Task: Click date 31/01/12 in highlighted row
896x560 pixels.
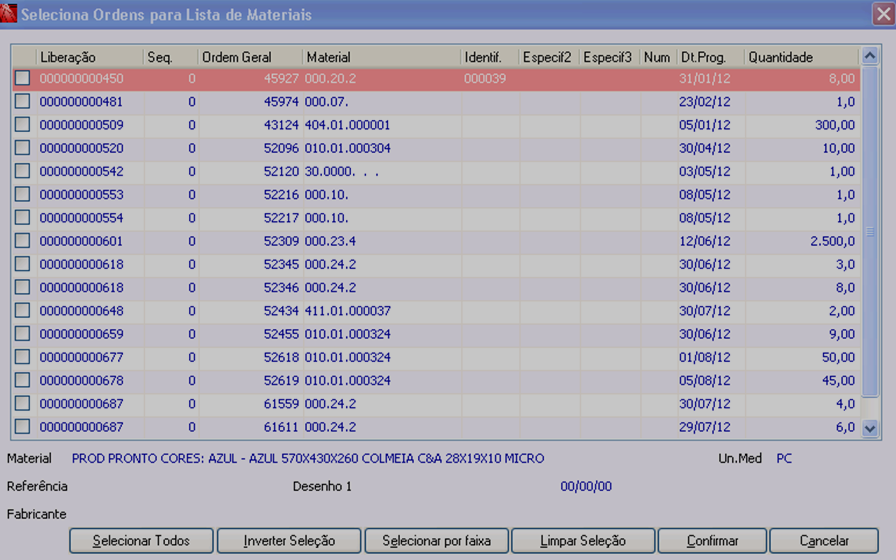Action: 705,78
